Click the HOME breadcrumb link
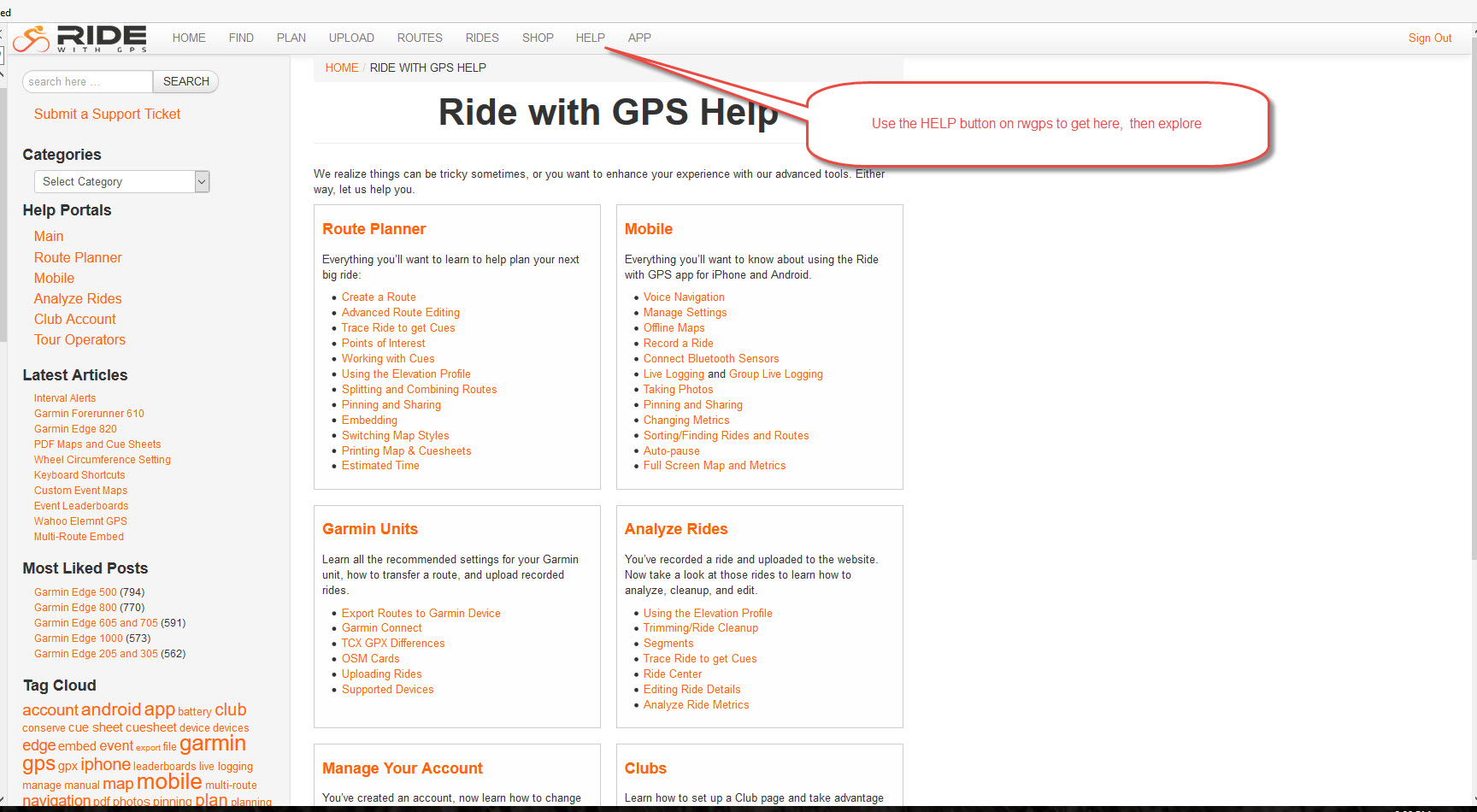 tap(342, 68)
